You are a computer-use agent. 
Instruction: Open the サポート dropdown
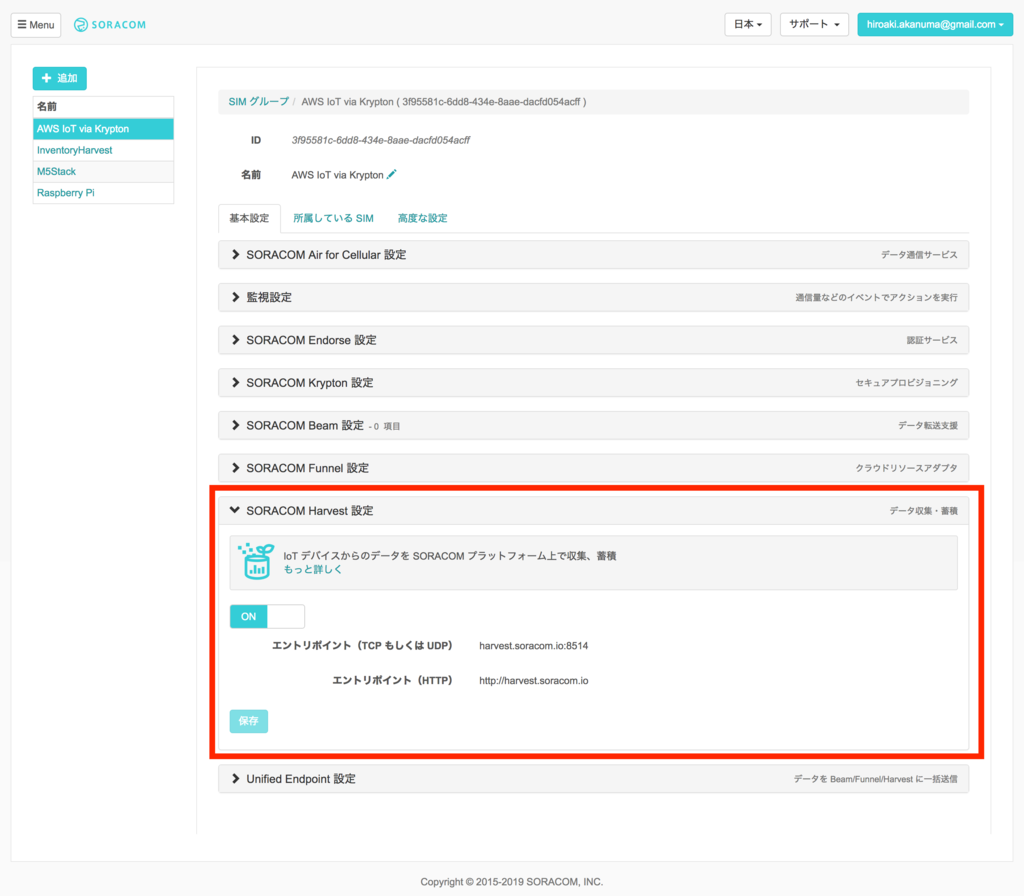click(x=814, y=24)
